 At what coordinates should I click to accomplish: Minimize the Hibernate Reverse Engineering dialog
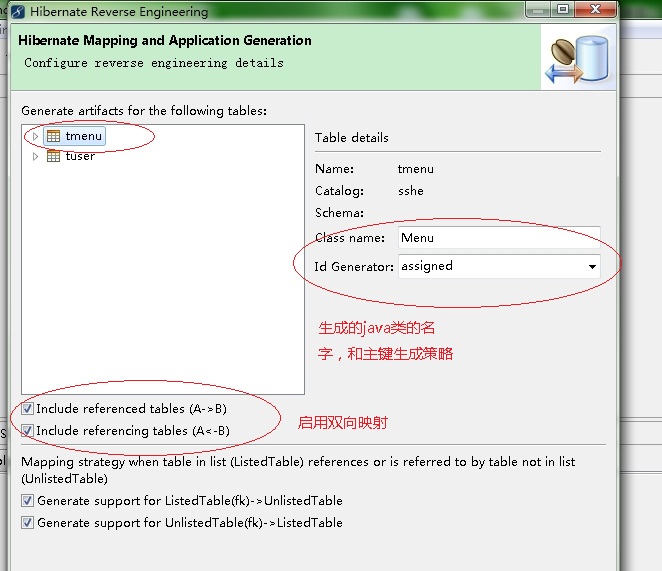click(x=538, y=9)
